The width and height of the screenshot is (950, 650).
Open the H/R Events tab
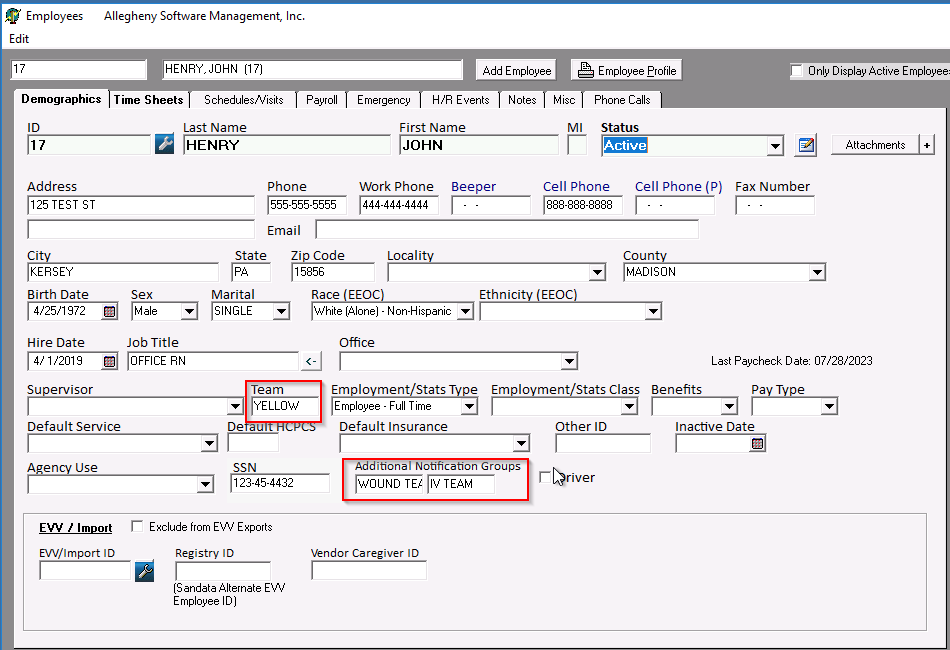pyautogui.click(x=460, y=100)
